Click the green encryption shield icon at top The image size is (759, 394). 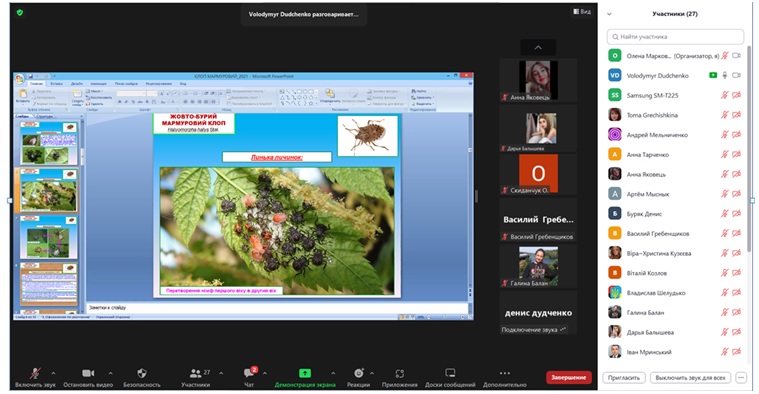(20, 13)
